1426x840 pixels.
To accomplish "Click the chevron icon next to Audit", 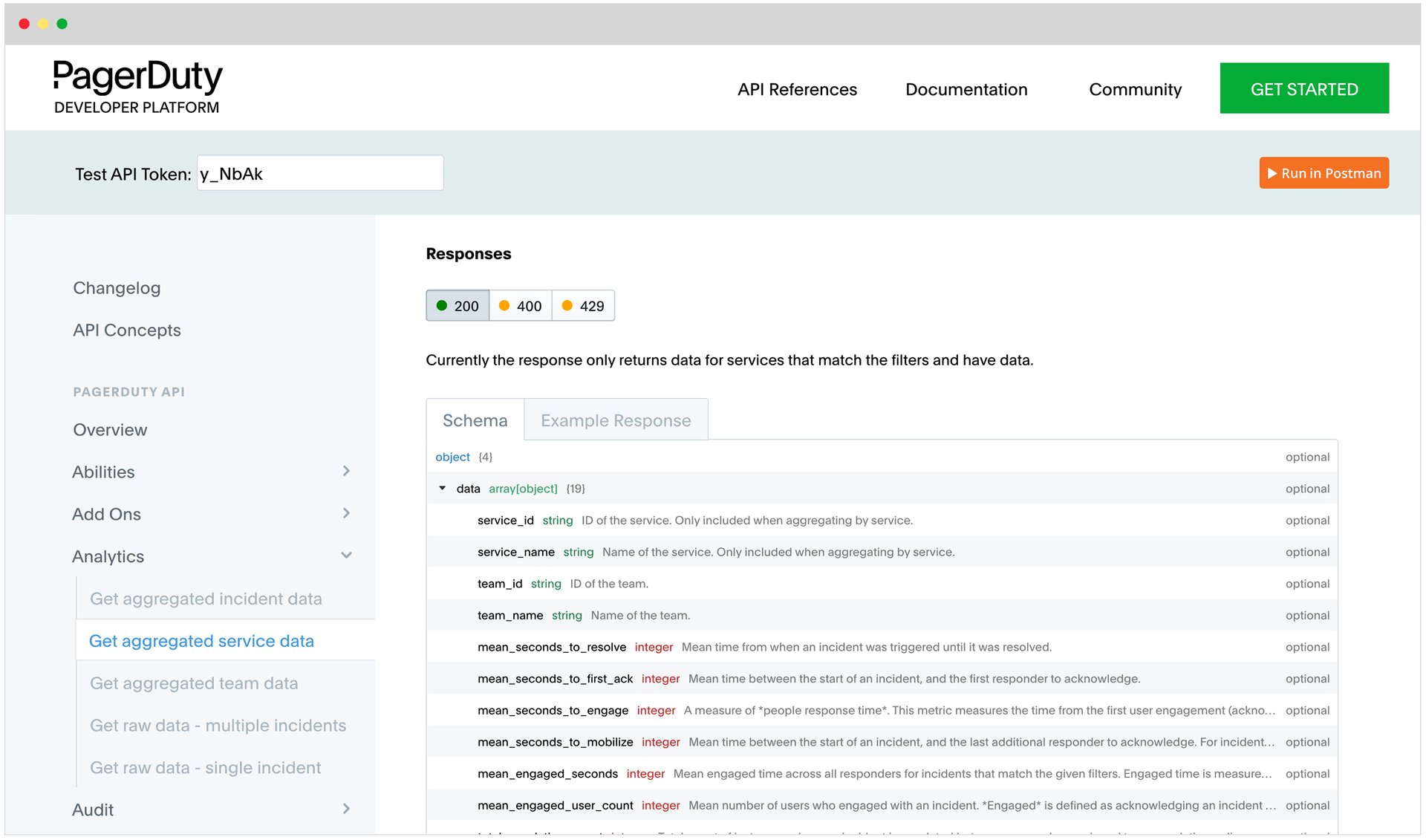I will point(346,809).
